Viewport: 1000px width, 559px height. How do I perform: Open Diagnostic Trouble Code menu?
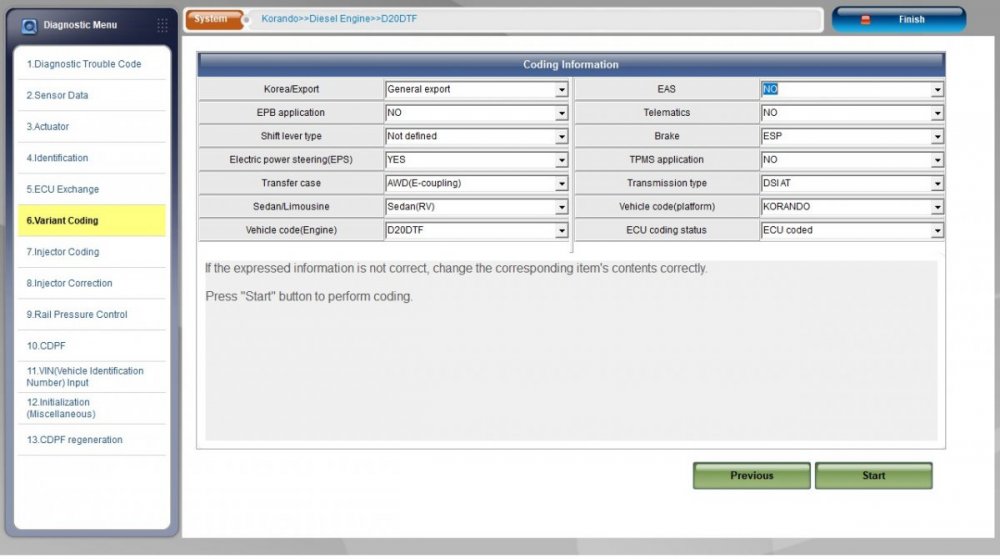[92, 64]
